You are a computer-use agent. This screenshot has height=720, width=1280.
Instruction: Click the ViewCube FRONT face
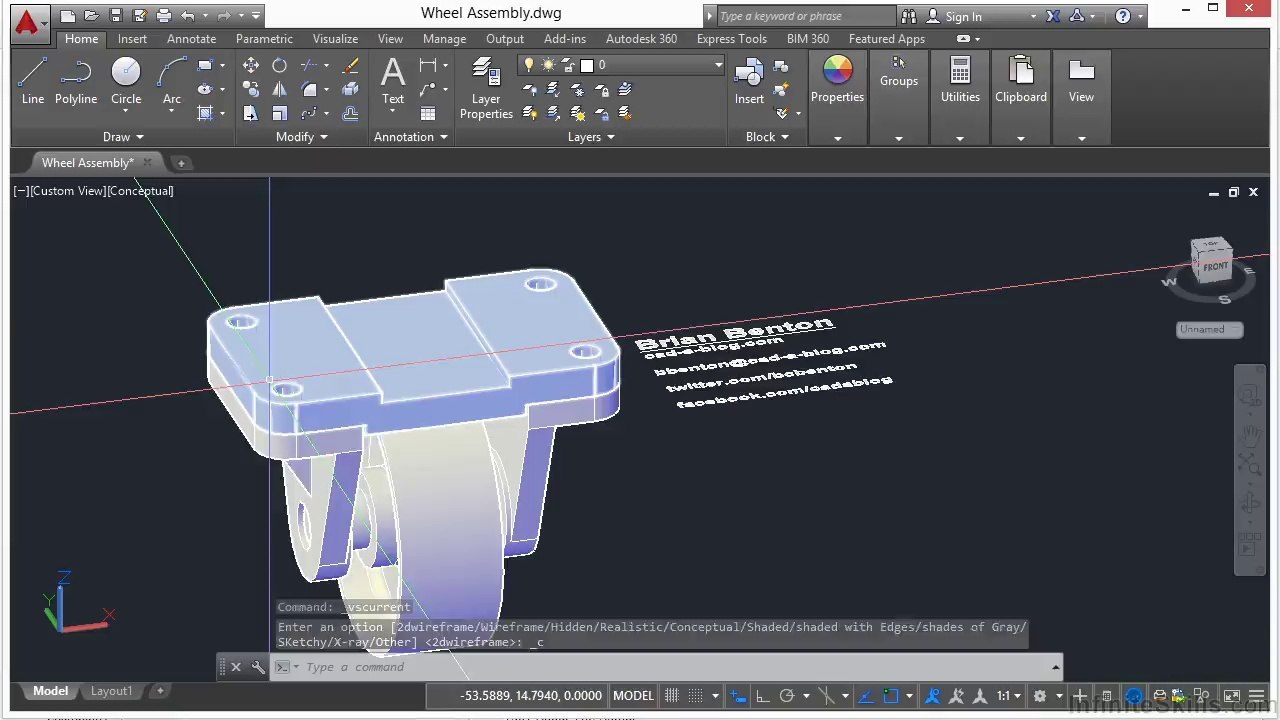coord(1215,267)
